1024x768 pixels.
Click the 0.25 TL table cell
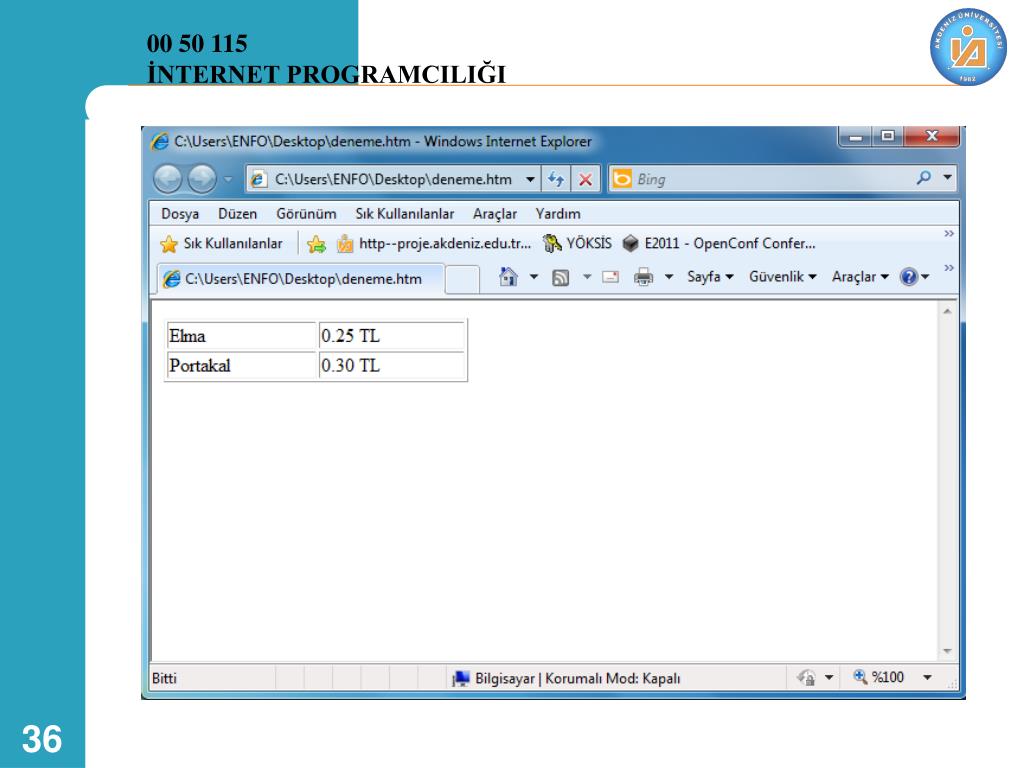pos(391,336)
